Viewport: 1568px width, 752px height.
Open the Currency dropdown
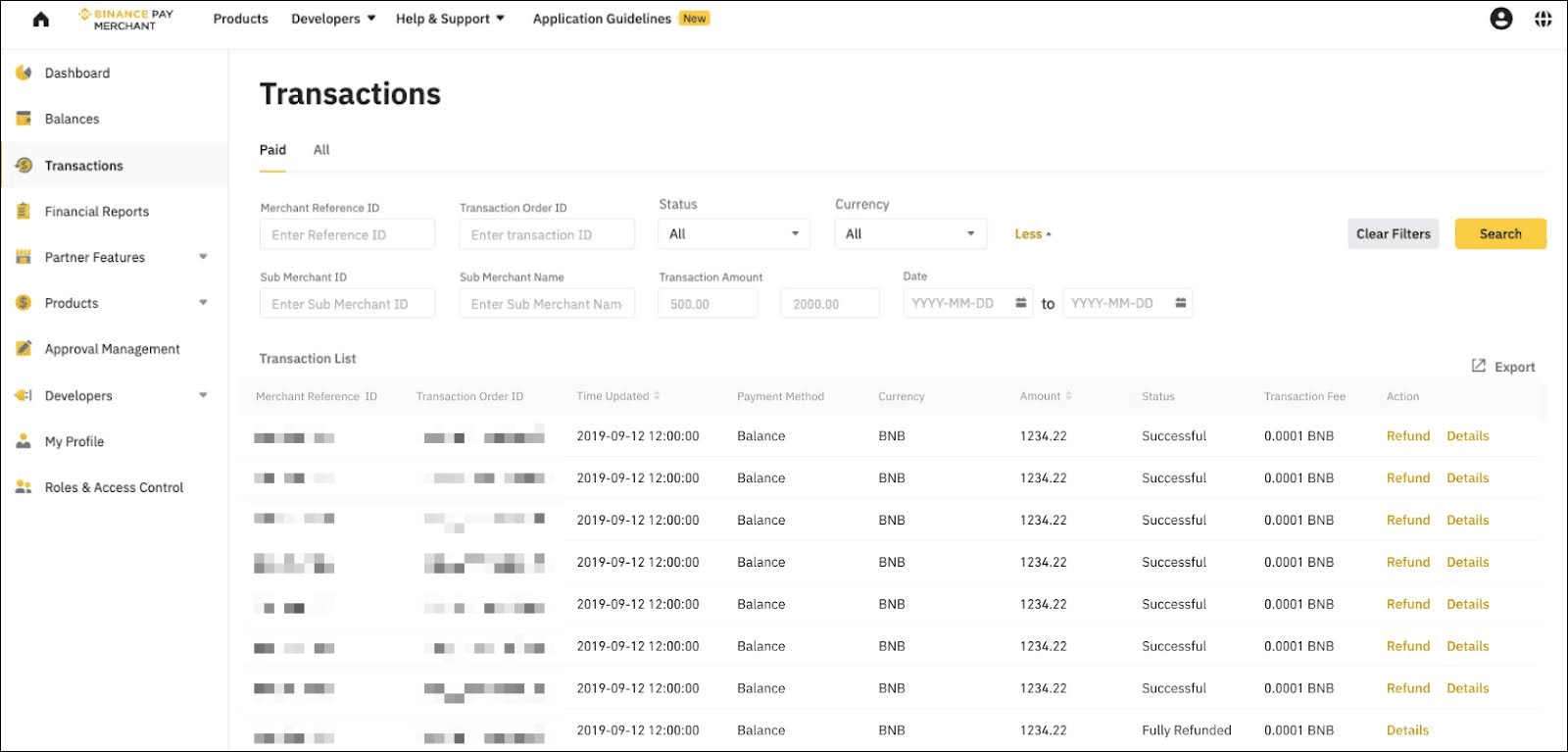coord(910,233)
